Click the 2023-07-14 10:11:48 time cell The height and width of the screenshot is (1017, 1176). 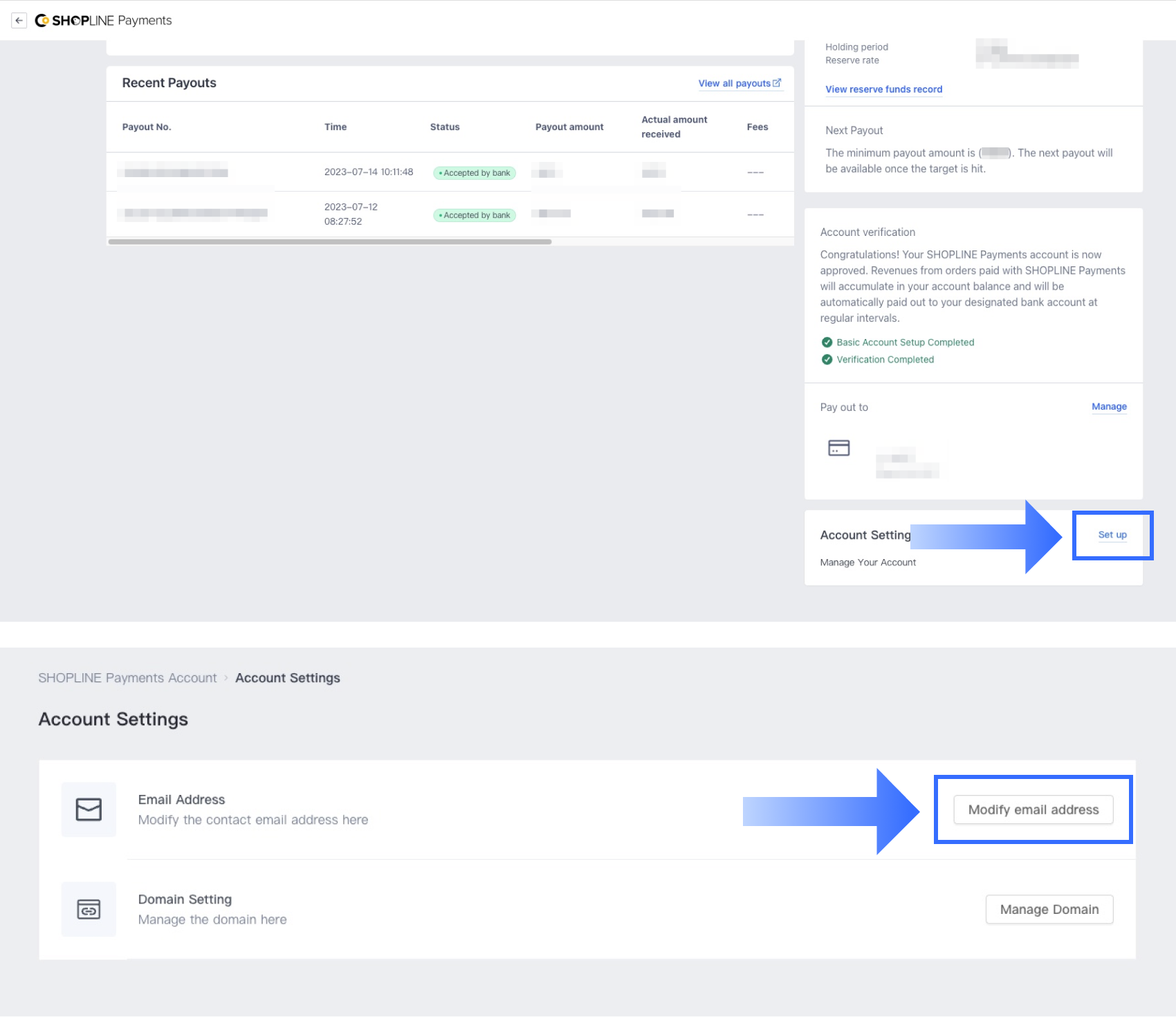tap(369, 172)
